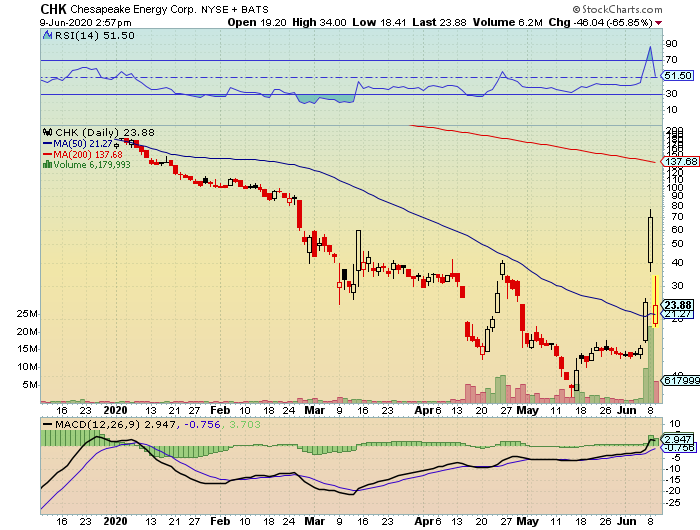This screenshot has width=700, height=530.
Task: Click the Chg -46.04 (-65.85%) value
Action: pyautogui.click(x=601, y=22)
